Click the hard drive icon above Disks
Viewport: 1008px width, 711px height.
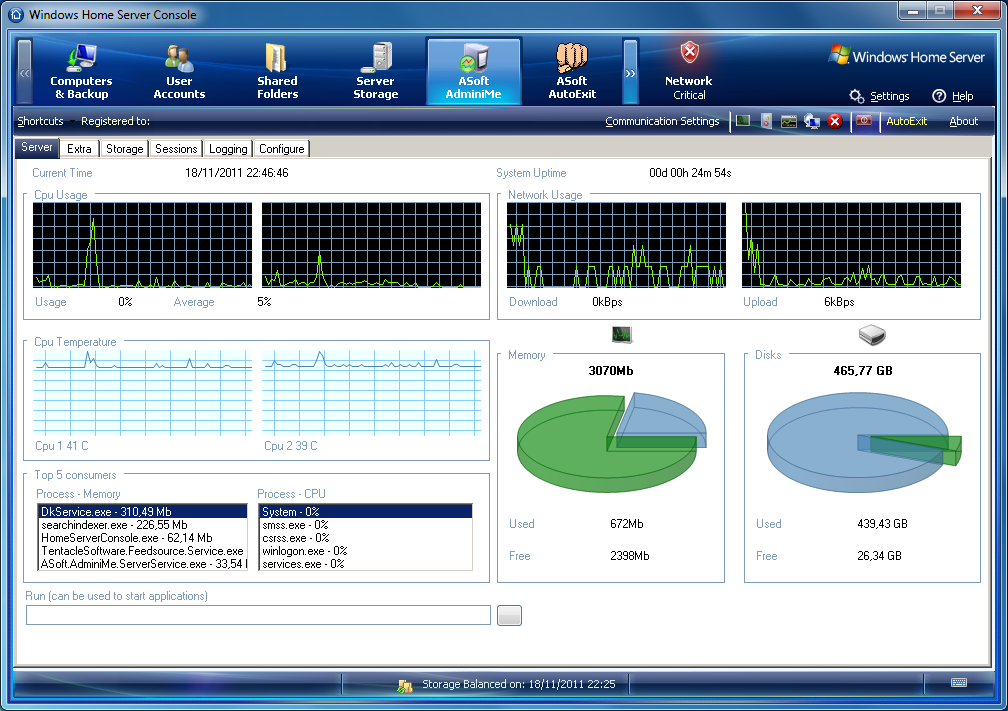tap(872, 334)
